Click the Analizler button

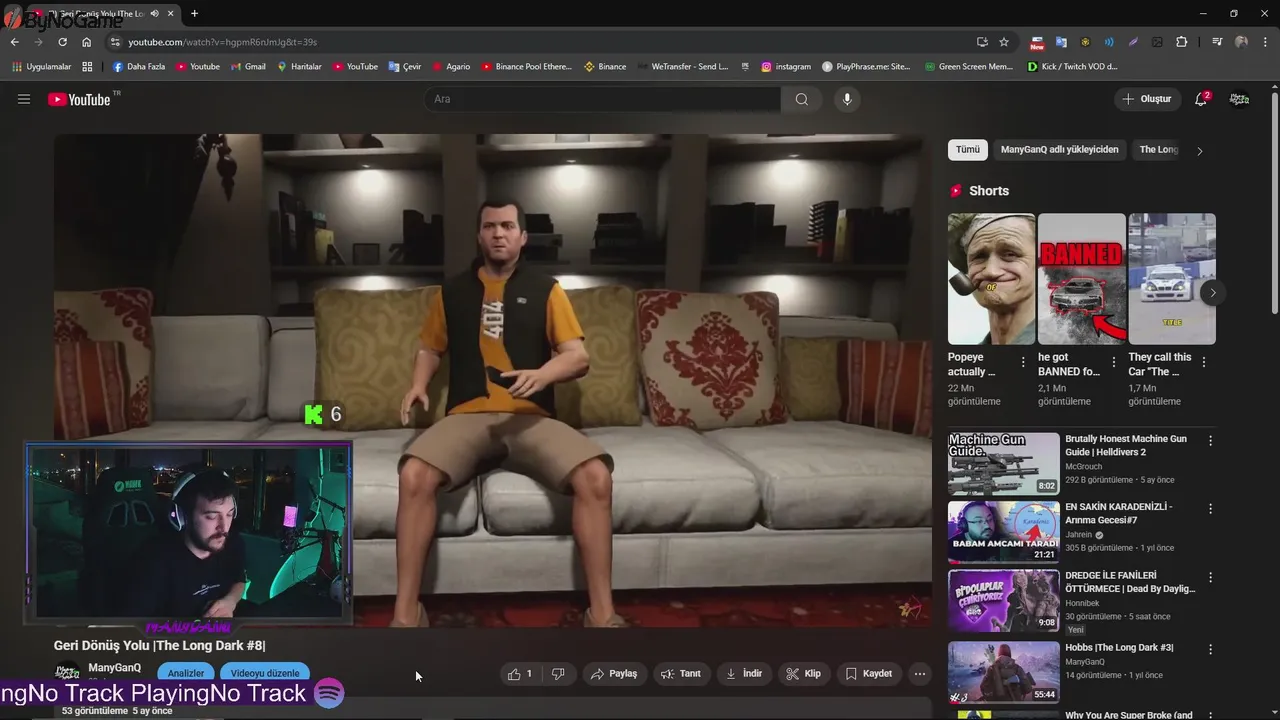pos(186,673)
